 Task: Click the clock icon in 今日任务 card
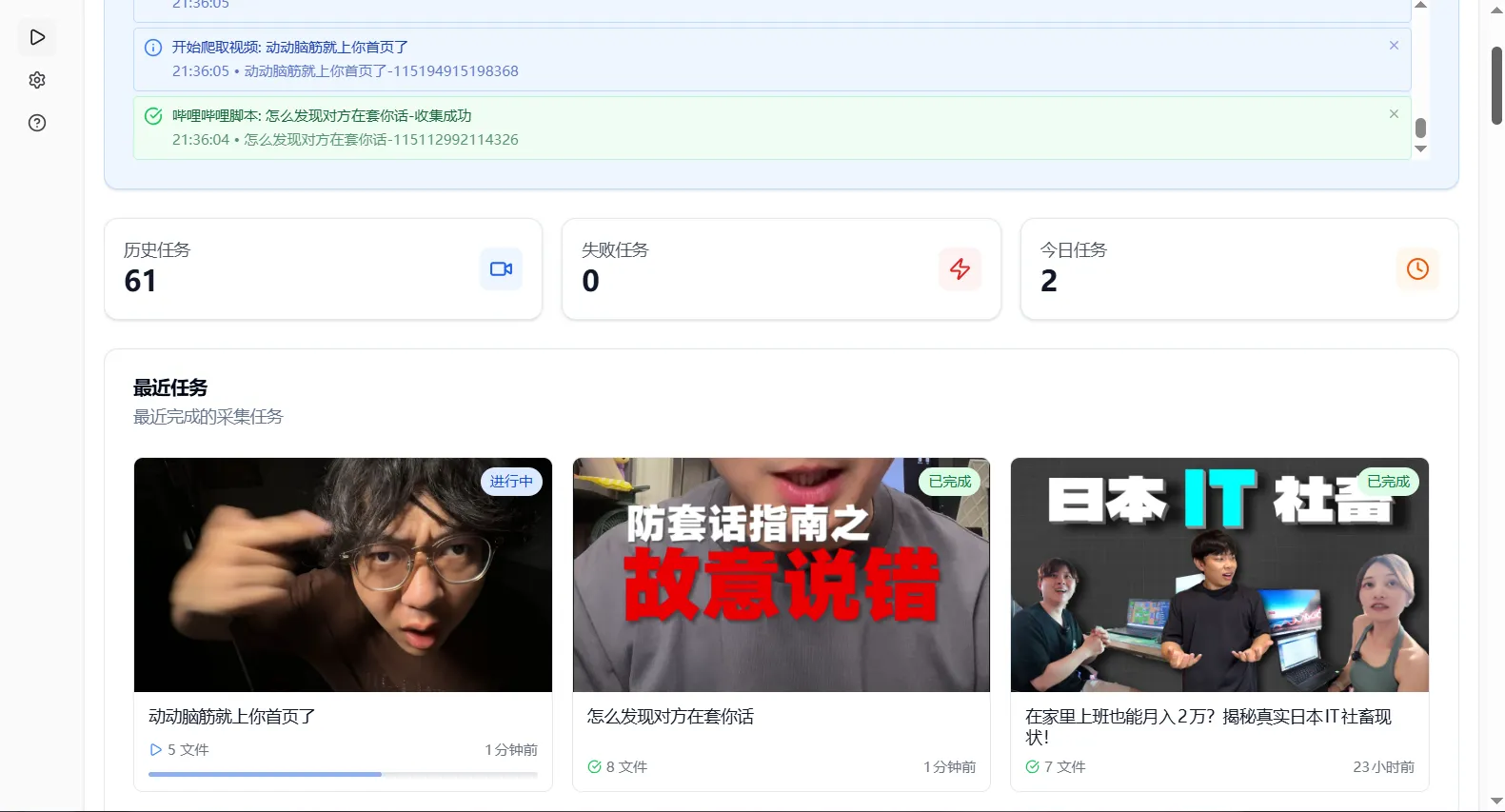(x=1417, y=269)
